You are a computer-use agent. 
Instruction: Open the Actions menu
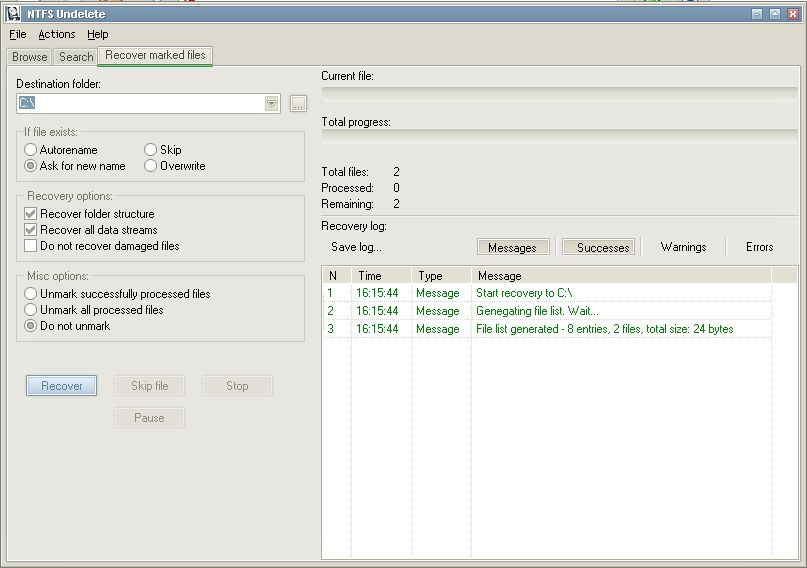[x=57, y=34]
